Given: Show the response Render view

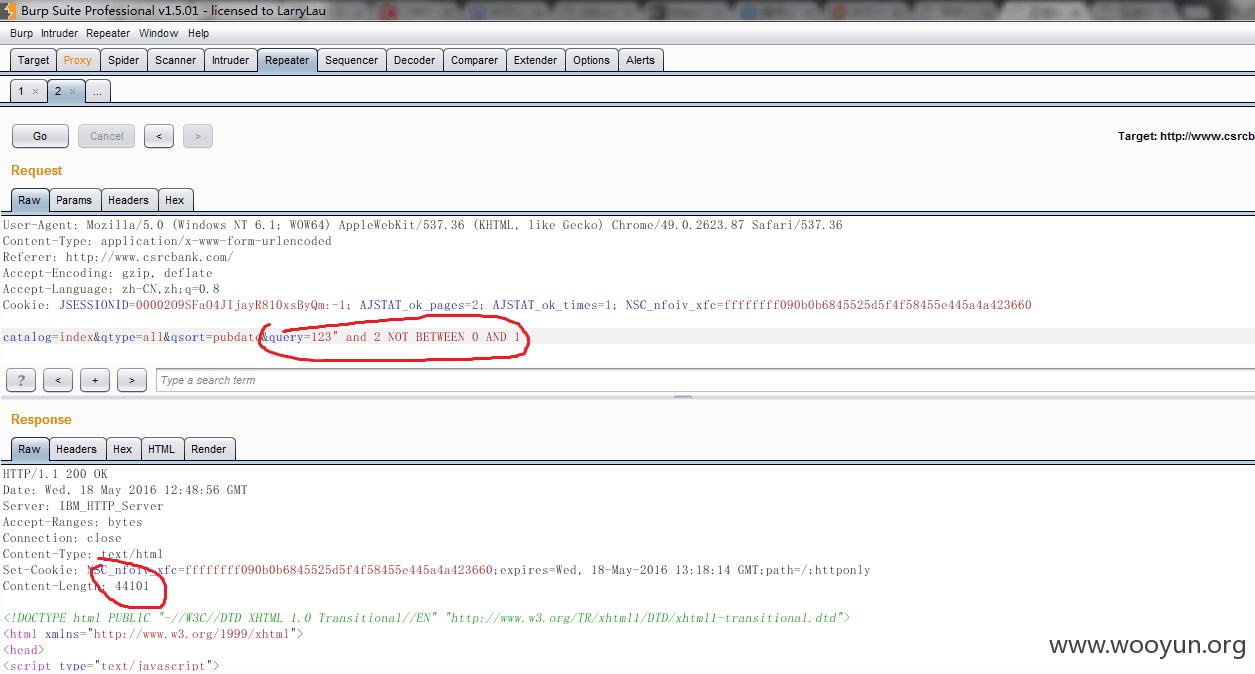Looking at the screenshot, I should click(x=208, y=449).
